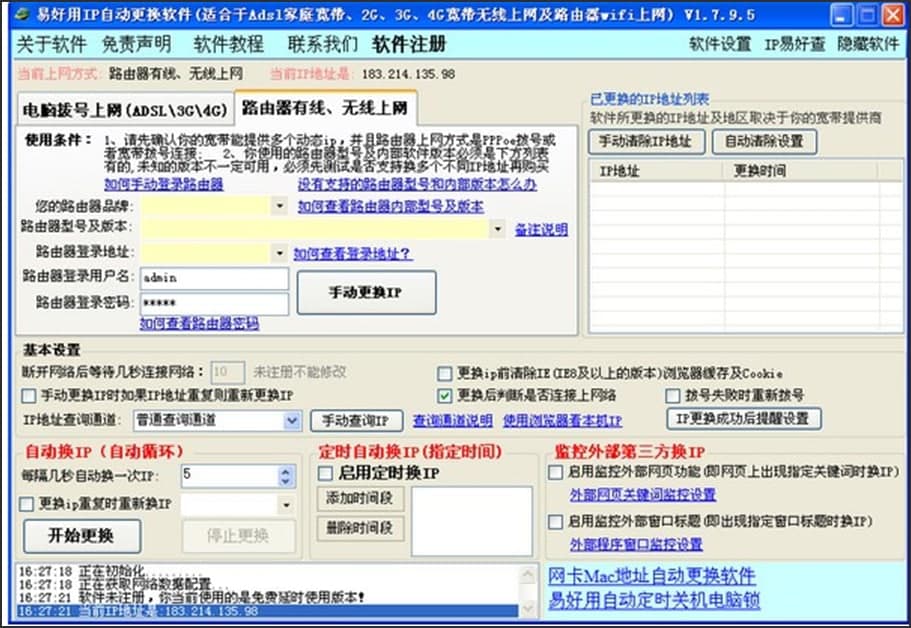
Task: Switch to 电脑拨号上网(ADSL\3G\4G) tab
Action: tap(125, 110)
